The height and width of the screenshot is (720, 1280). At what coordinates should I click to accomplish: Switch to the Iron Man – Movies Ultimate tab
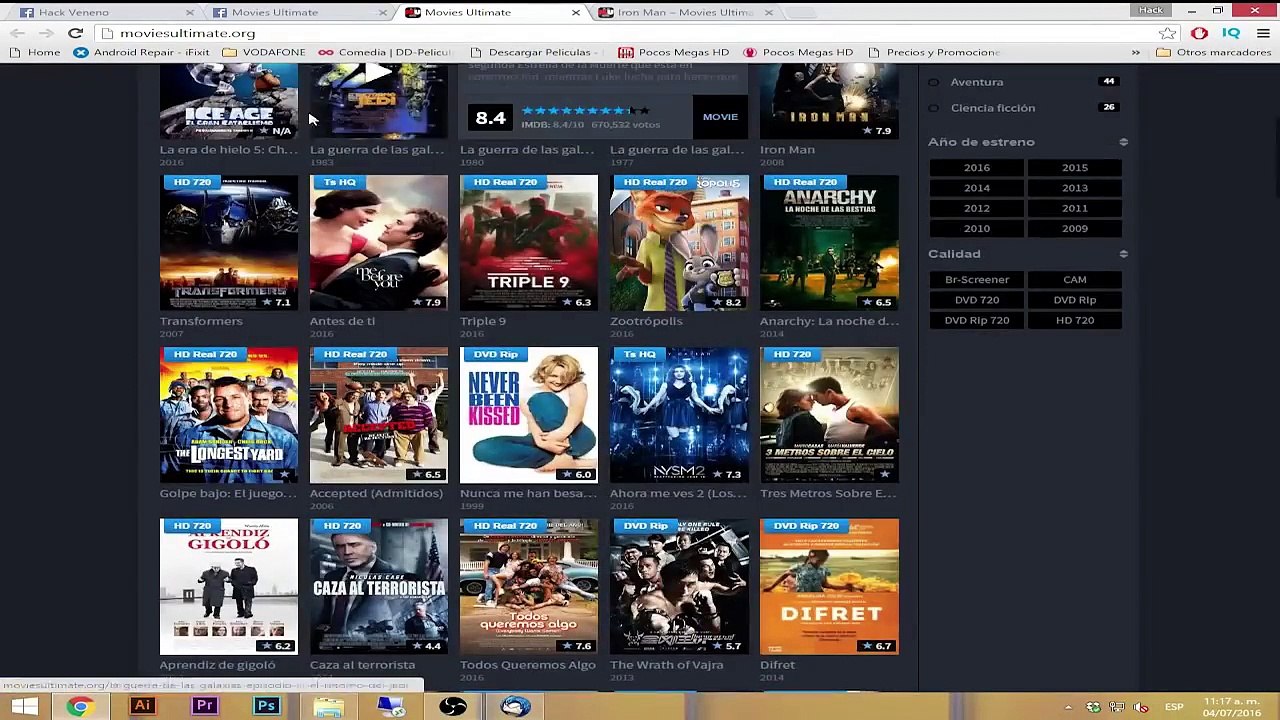pos(685,12)
